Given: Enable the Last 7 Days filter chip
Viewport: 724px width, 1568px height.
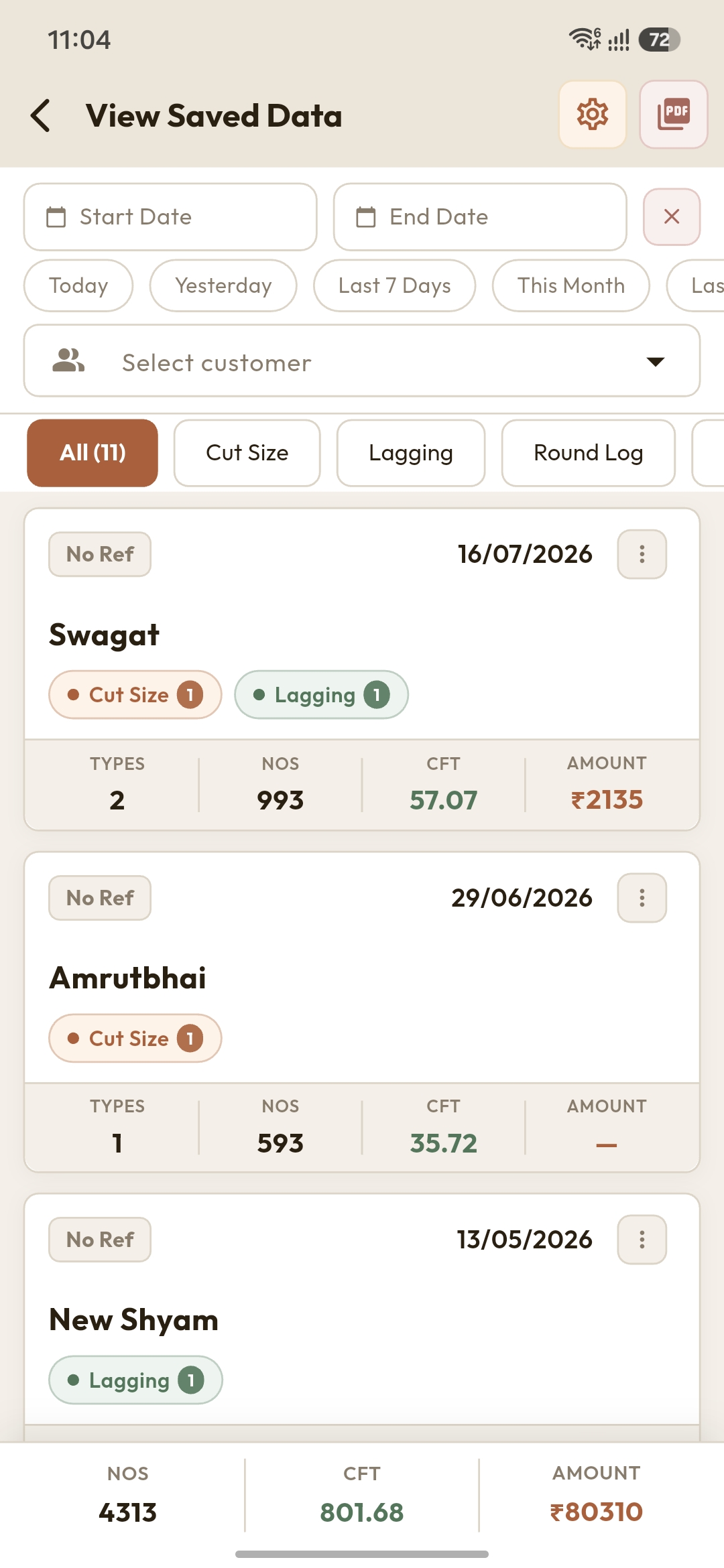Looking at the screenshot, I should point(395,285).
